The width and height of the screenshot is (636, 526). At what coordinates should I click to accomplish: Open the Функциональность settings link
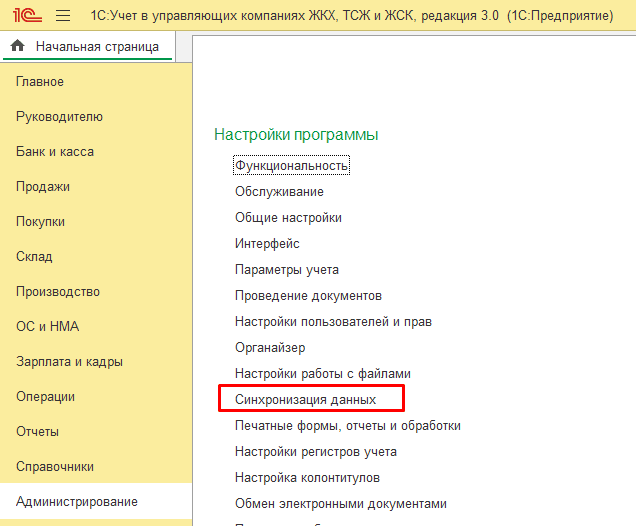click(x=291, y=165)
